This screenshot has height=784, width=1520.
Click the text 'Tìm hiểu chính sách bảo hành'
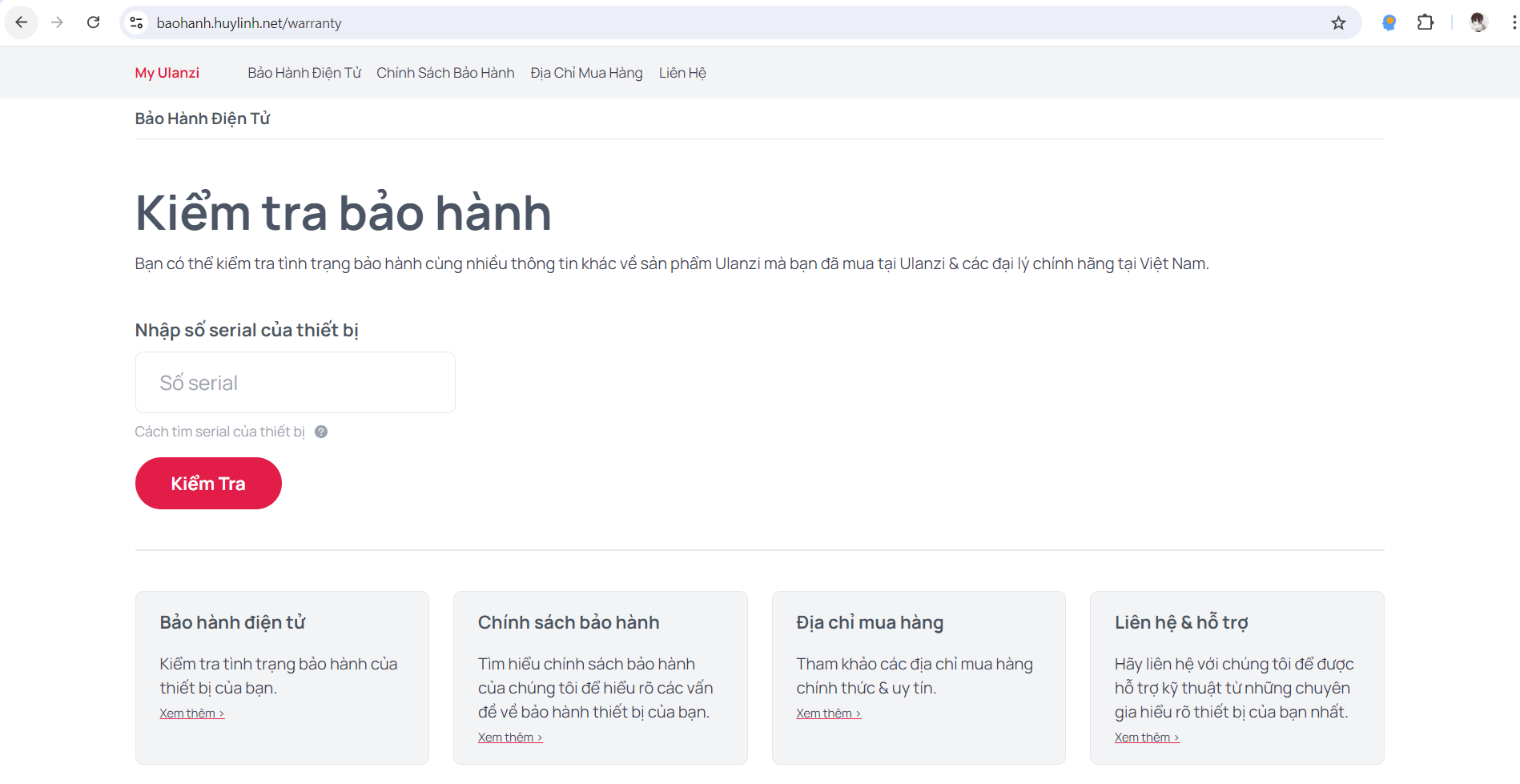point(586,664)
